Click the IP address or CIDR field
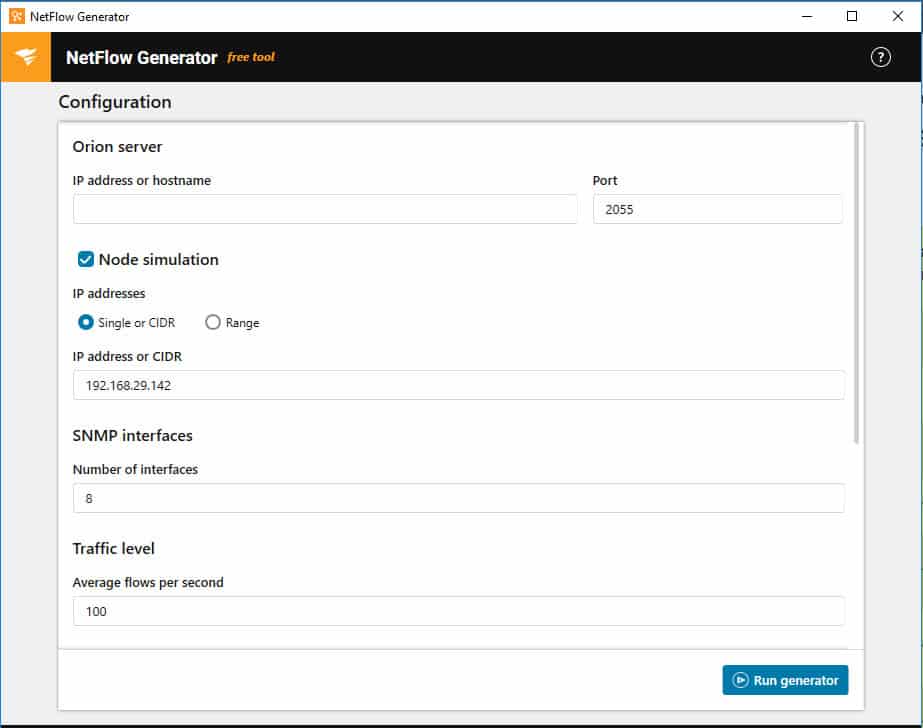The image size is (923, 728). (459, 385)
